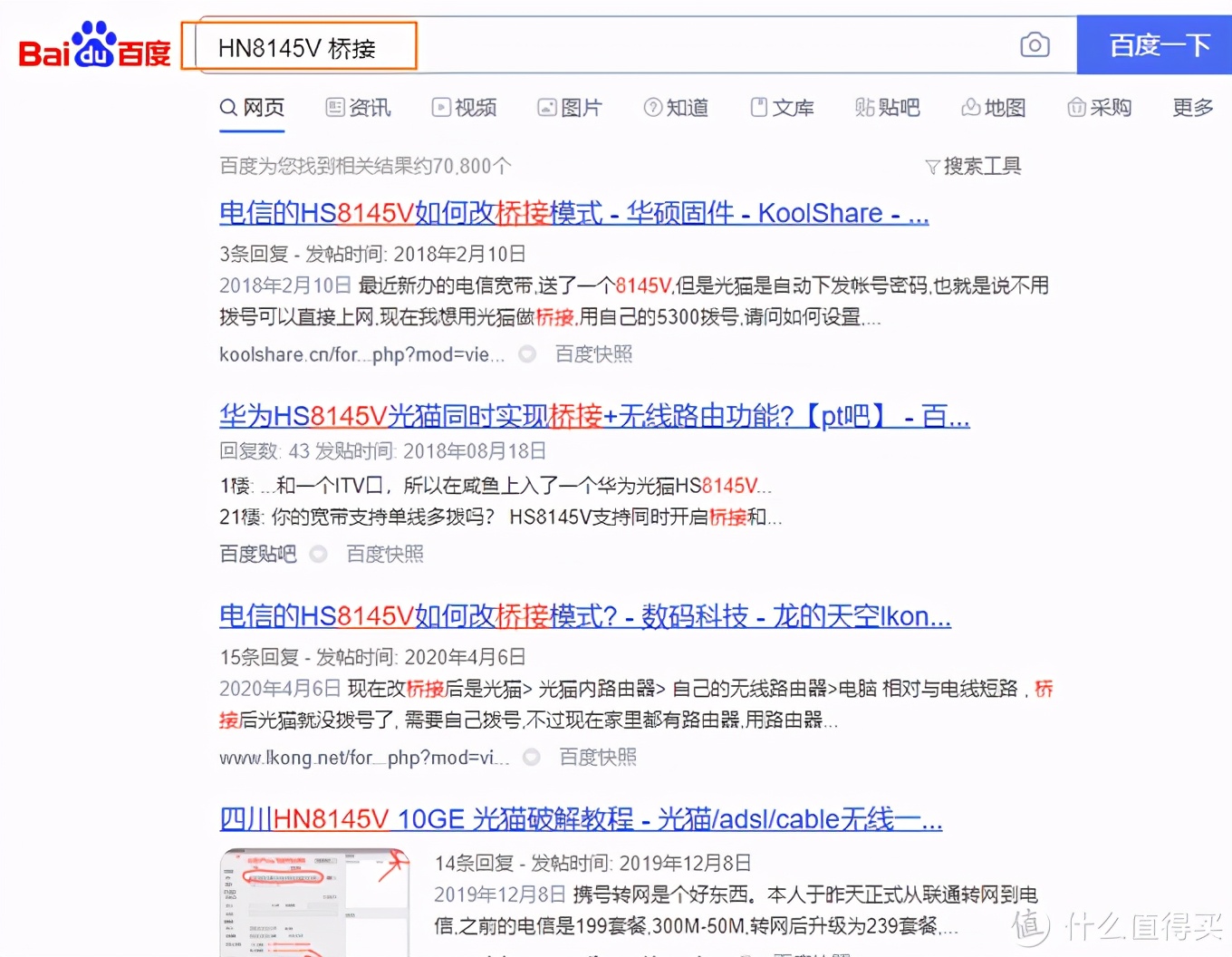The width and height of the screenshot is (1232, 957).
Task: Open the 图片 (images) search section icon
Action: pyautogui.click(x=546, y=107)
